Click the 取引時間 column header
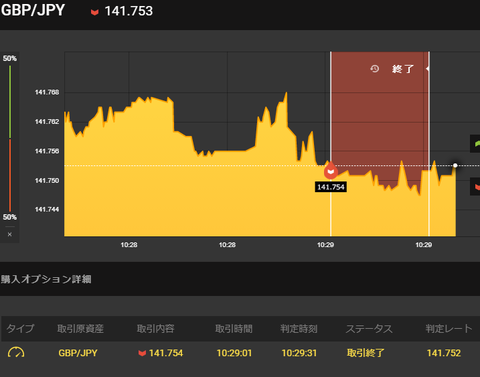The width and height of the screenshot is (480, 377). coord(234,329)
